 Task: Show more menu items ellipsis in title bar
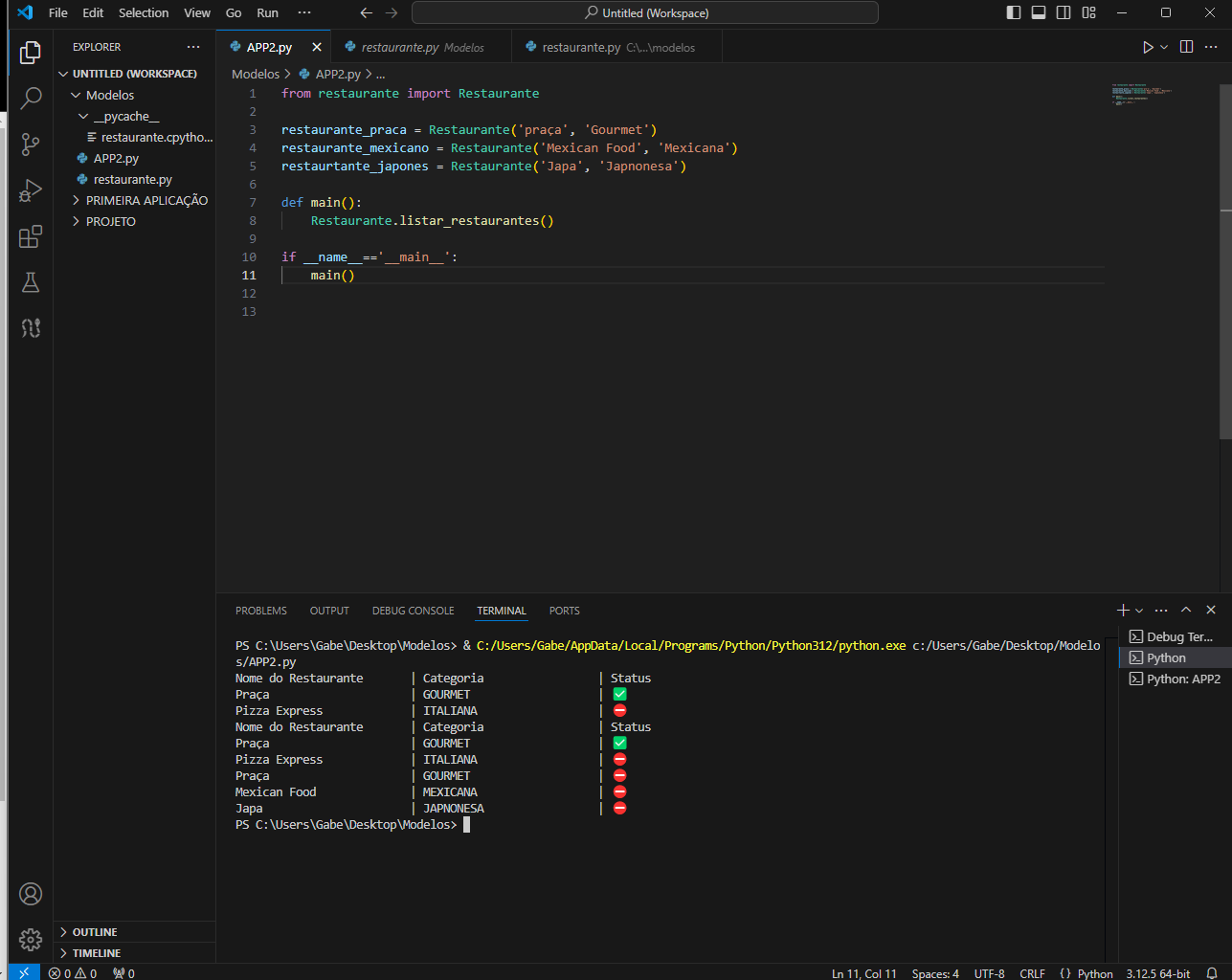(304, 12)
